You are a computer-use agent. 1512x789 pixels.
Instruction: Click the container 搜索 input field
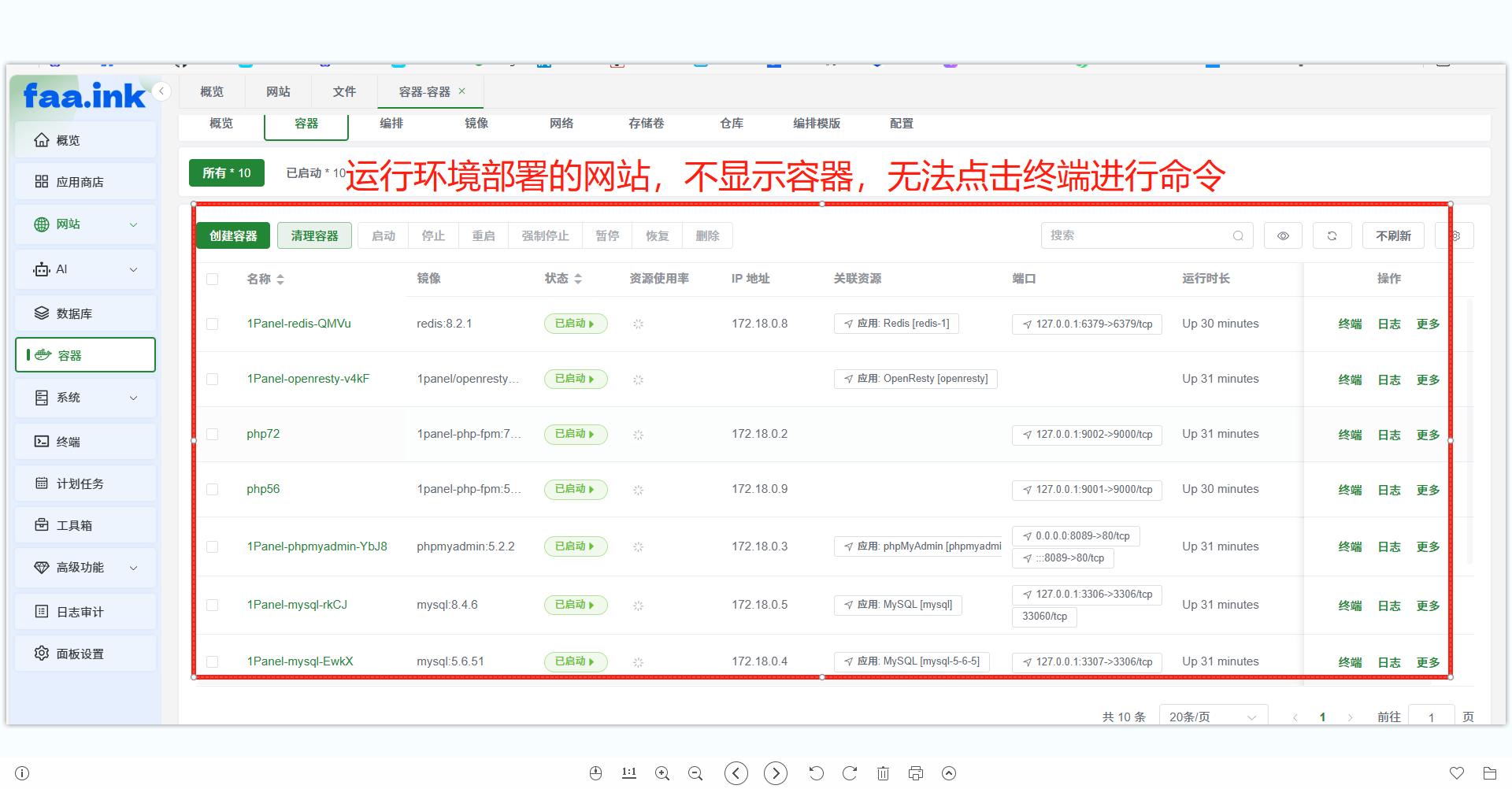tap(1147, 235)
